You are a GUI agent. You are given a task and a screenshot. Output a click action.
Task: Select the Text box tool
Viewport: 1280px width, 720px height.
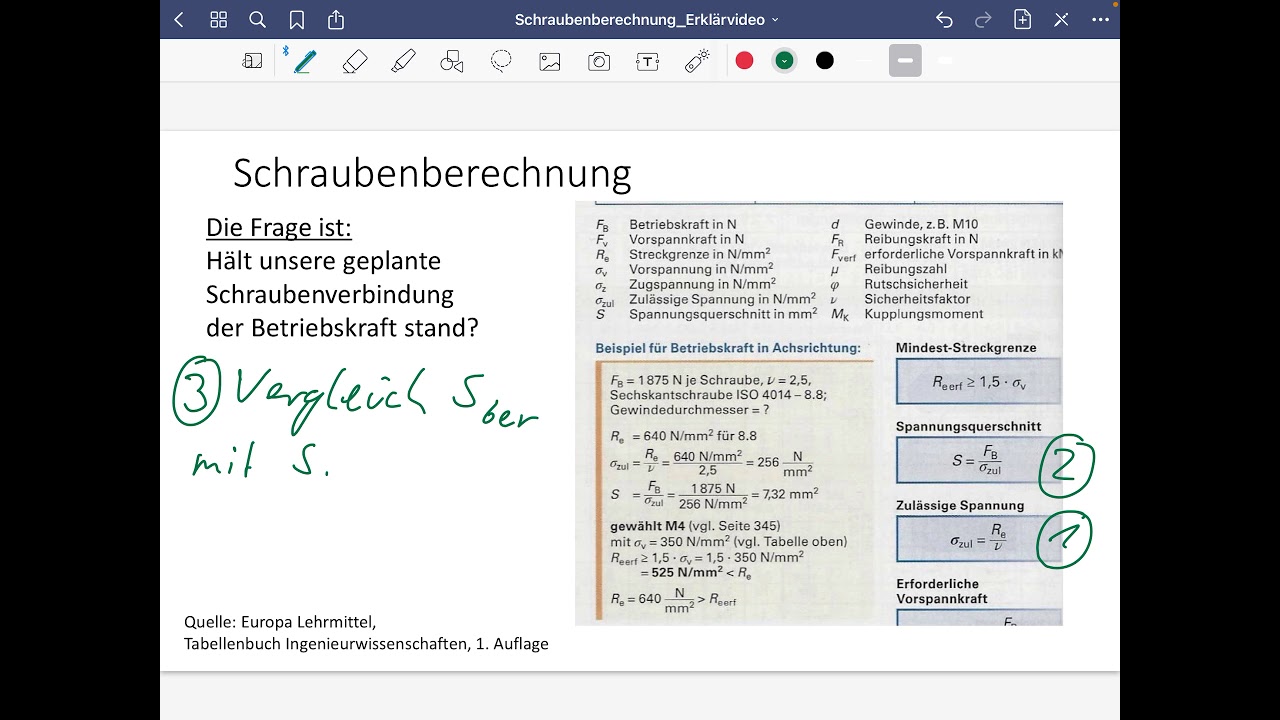click(x=648, y=61)
